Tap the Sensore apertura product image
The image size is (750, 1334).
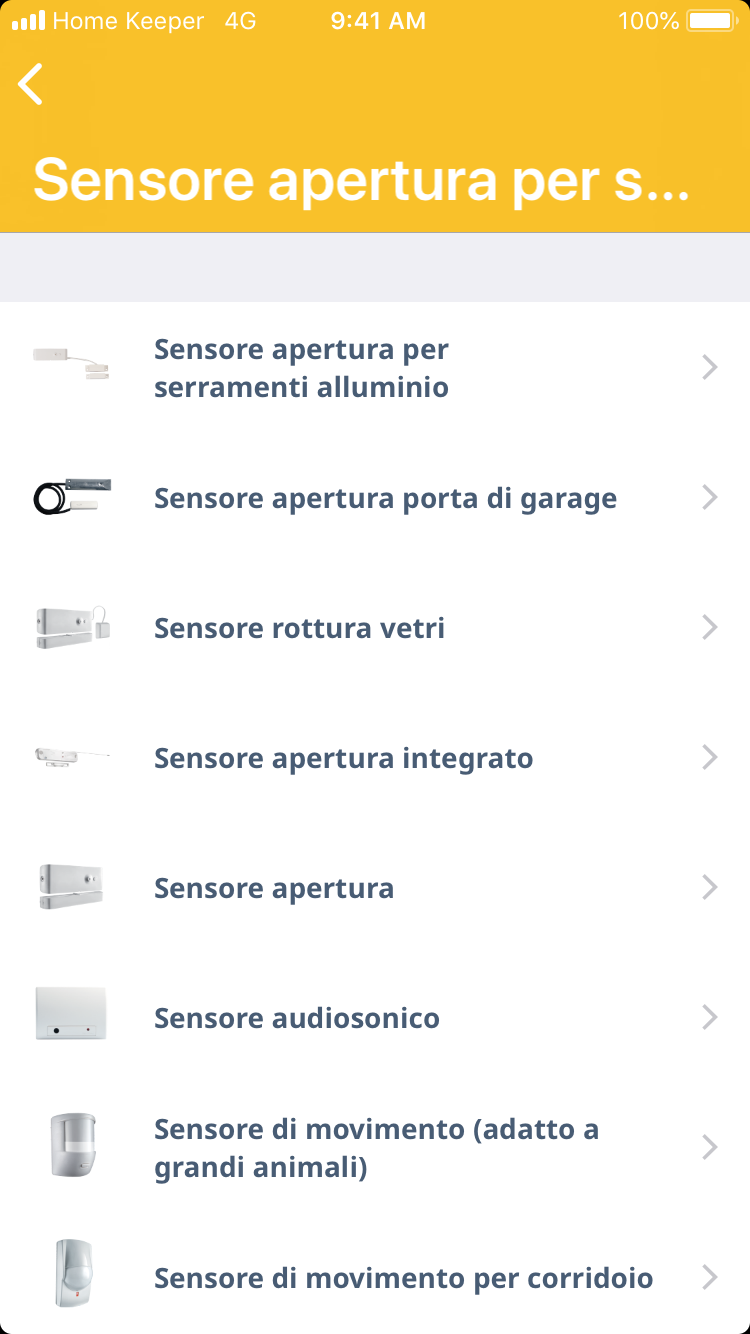click(71, 887)
